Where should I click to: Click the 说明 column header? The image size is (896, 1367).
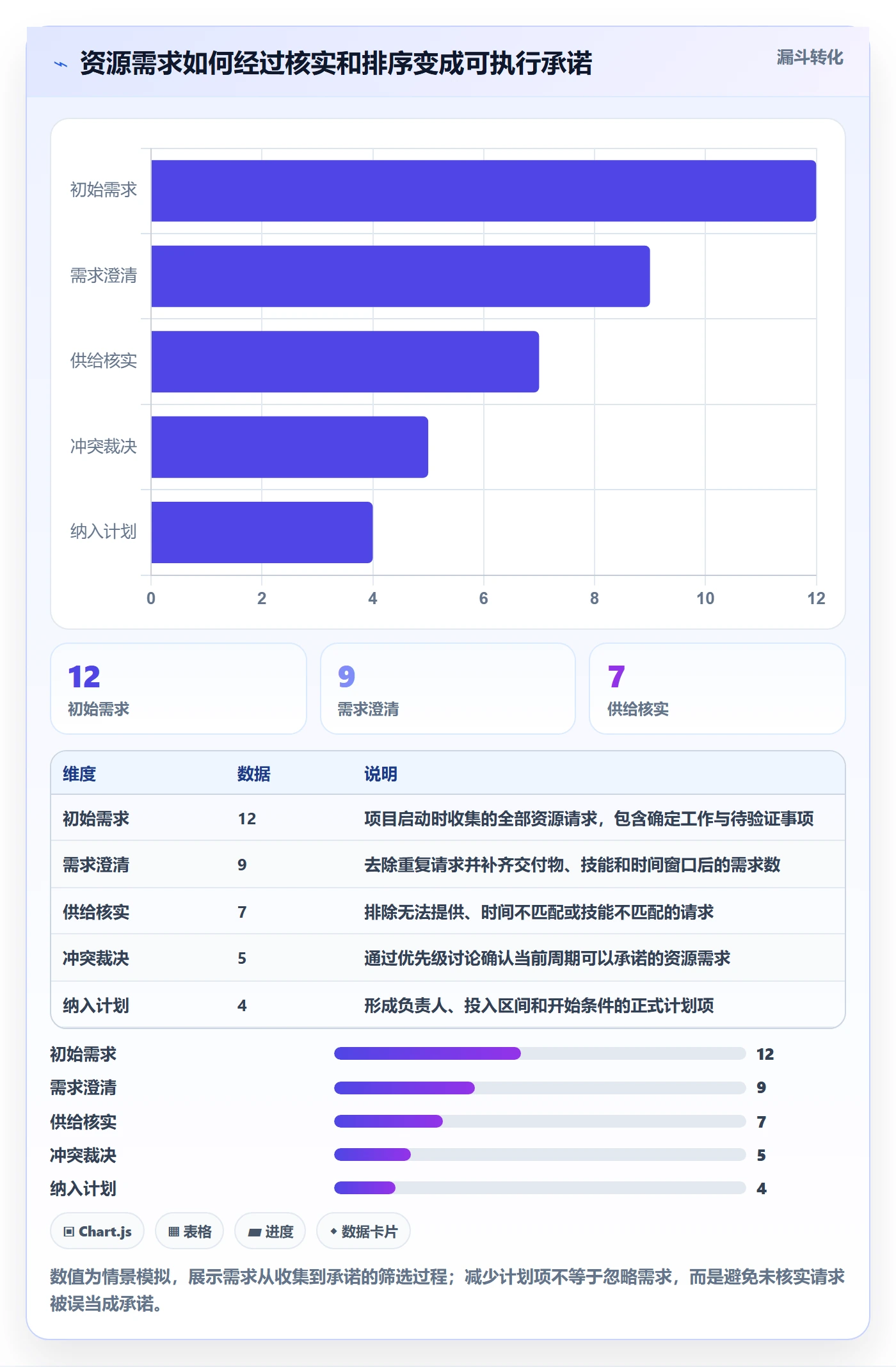381,774
